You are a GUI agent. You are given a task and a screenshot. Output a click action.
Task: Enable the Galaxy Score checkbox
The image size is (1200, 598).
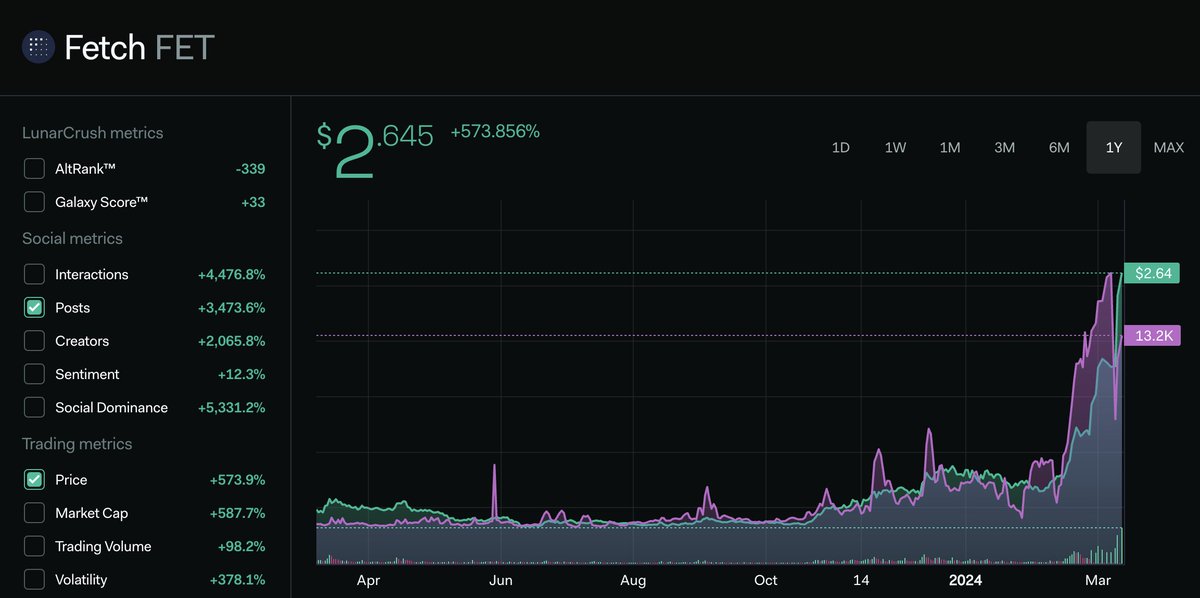coord(34,202)
